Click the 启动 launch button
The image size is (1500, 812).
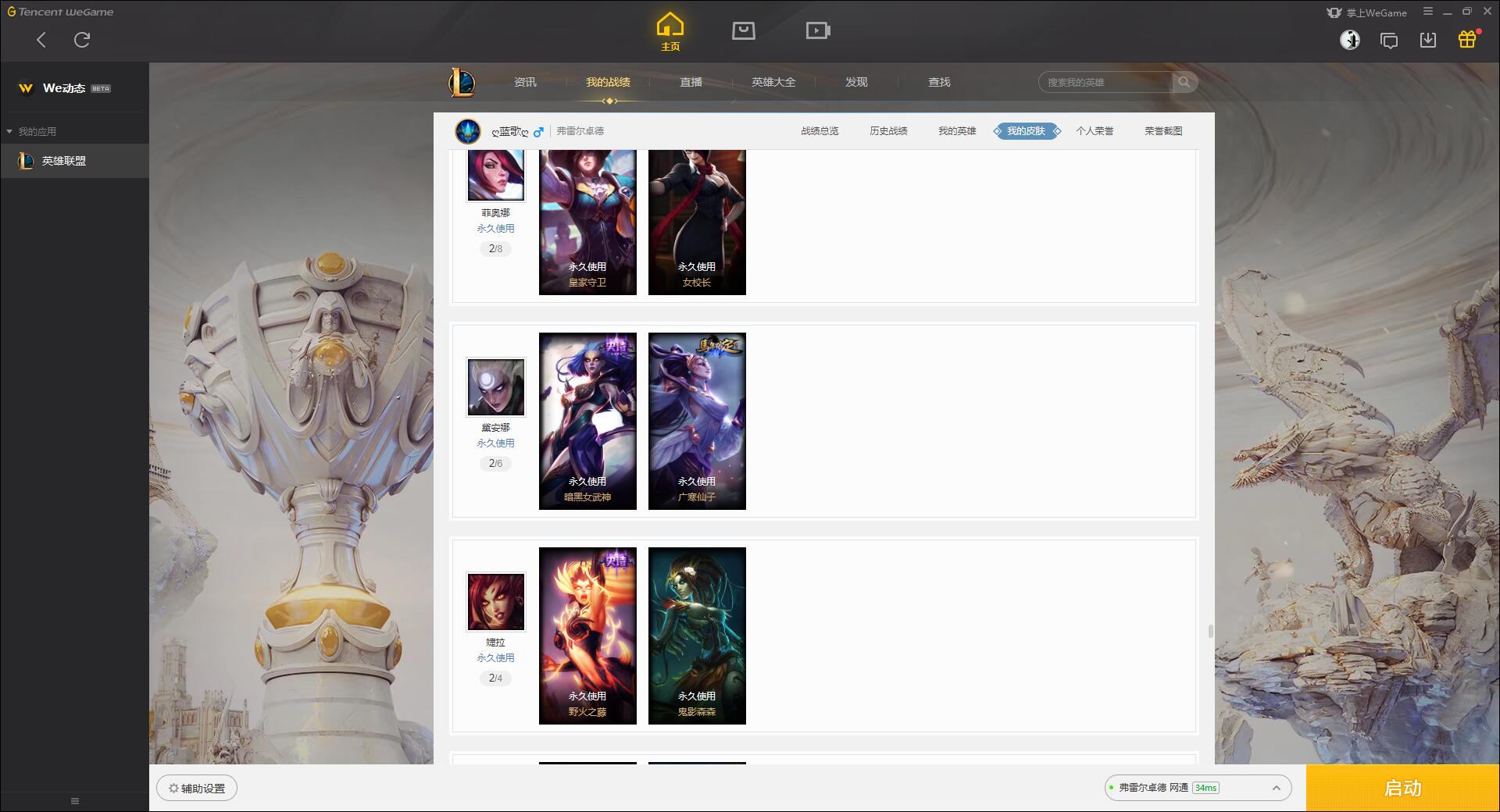point(1402,788)
